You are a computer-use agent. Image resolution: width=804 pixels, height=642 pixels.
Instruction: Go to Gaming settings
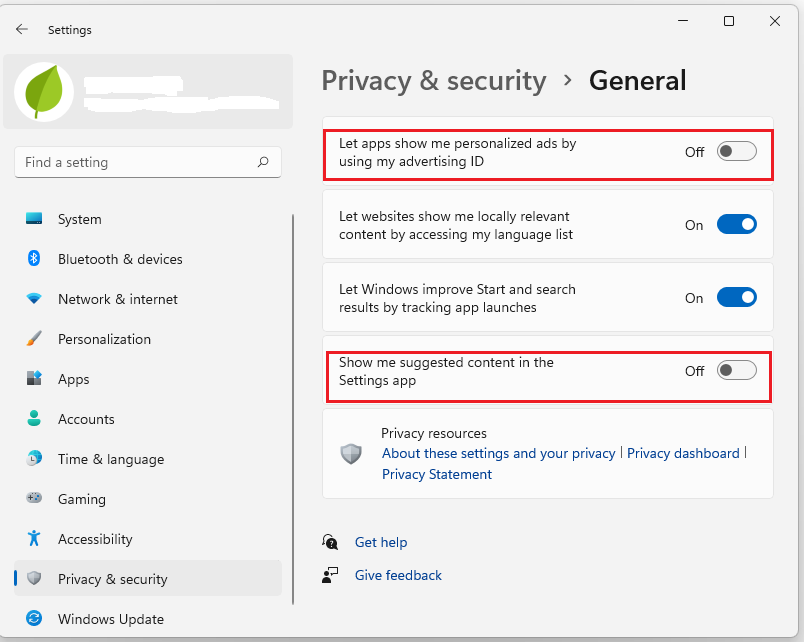tap(148, 499)
